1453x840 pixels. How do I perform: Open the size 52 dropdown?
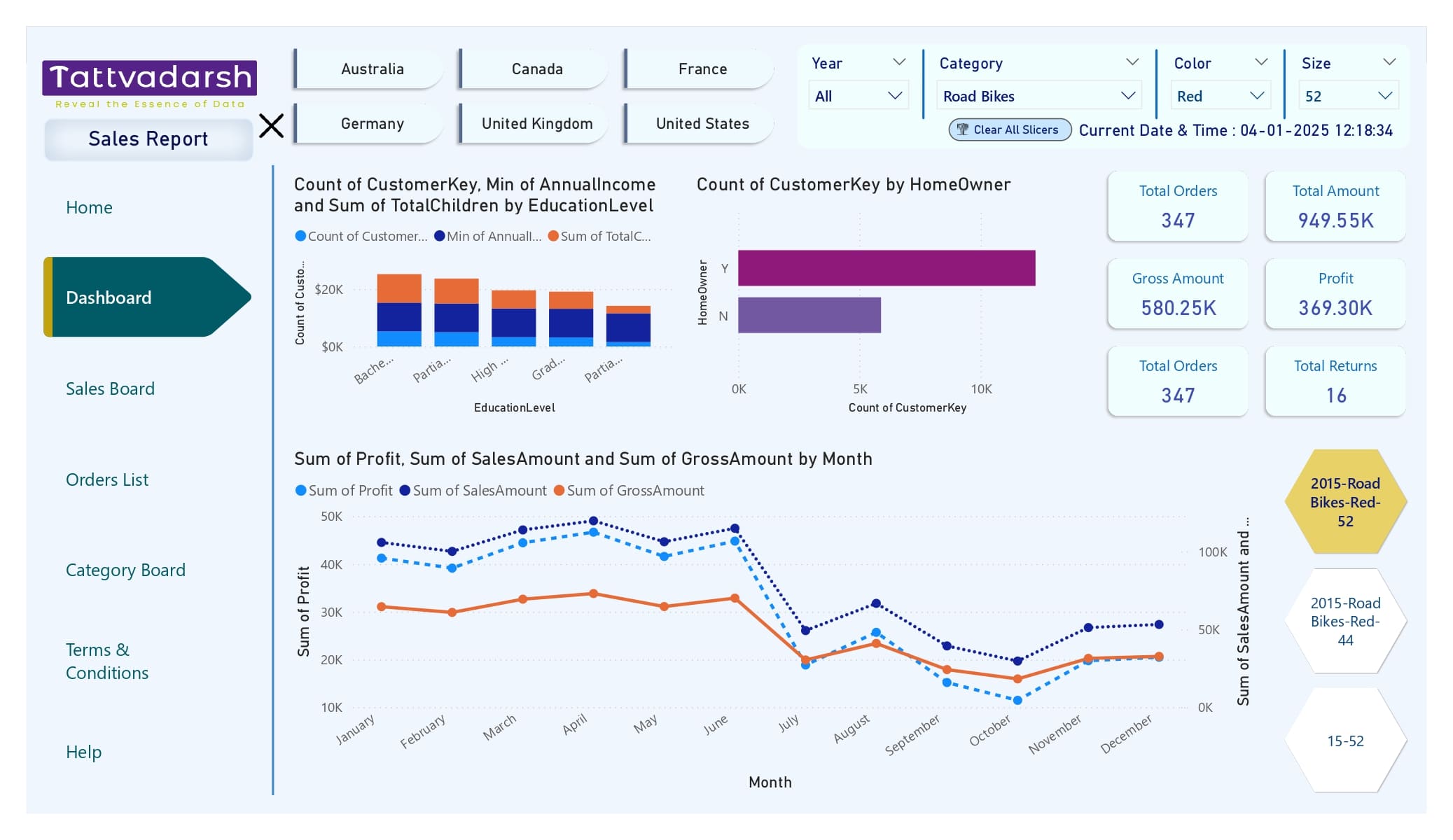[x=1349, y=96]
